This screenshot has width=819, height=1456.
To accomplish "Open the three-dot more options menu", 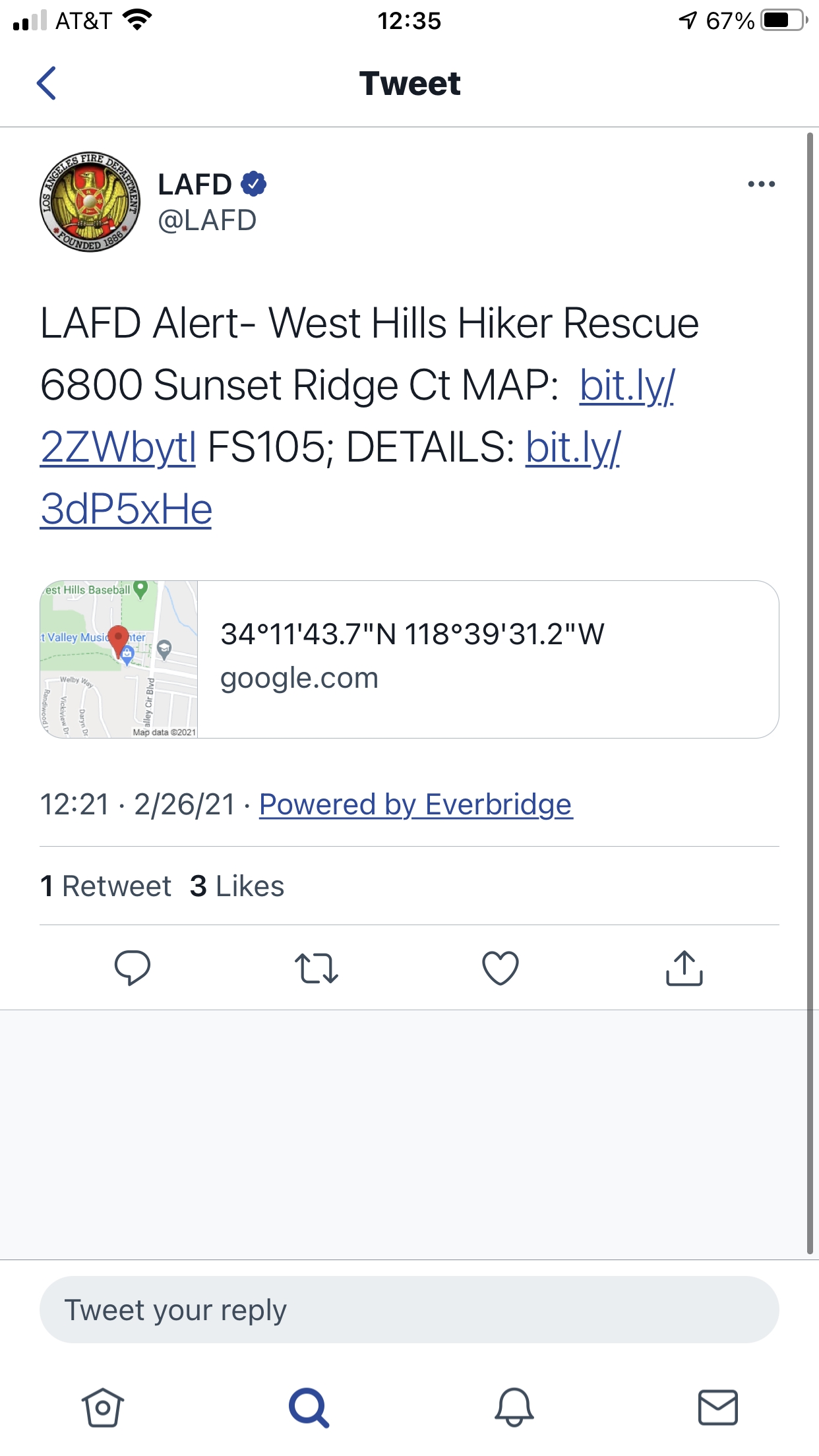I will pos(761,184).
